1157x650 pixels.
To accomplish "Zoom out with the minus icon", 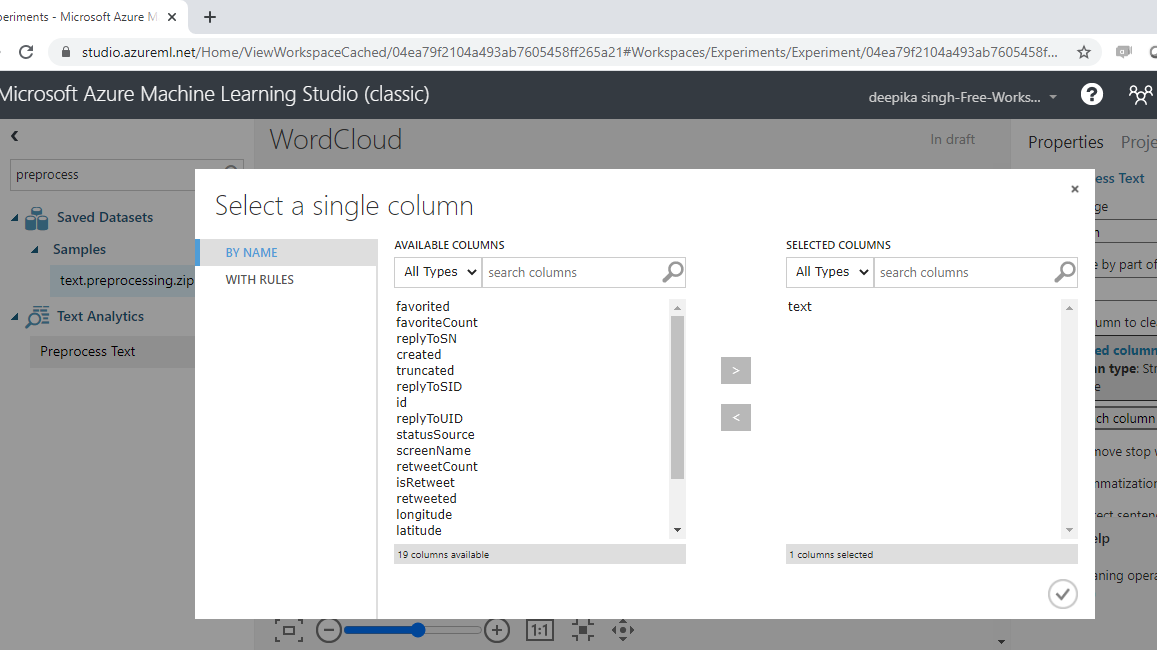I will pos(329,630).
